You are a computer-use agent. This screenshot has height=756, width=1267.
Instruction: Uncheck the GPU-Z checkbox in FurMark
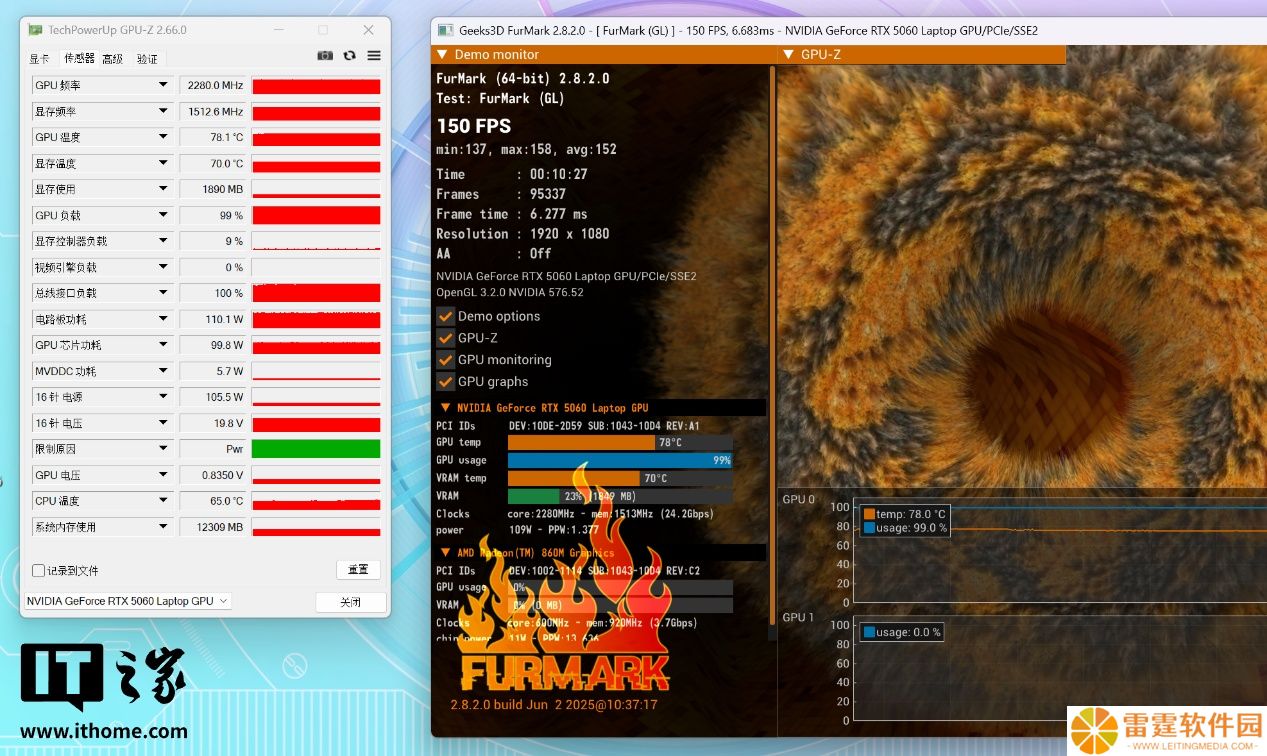click(x=446, y=338)
